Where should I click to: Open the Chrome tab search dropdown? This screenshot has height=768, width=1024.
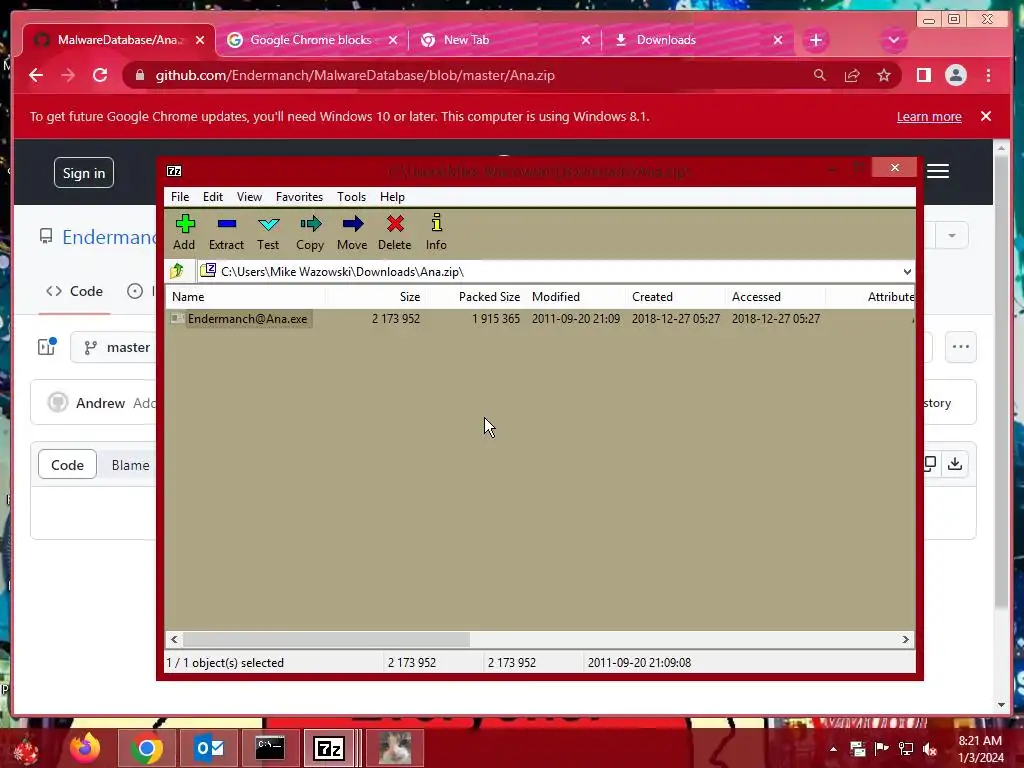(893, 40)
